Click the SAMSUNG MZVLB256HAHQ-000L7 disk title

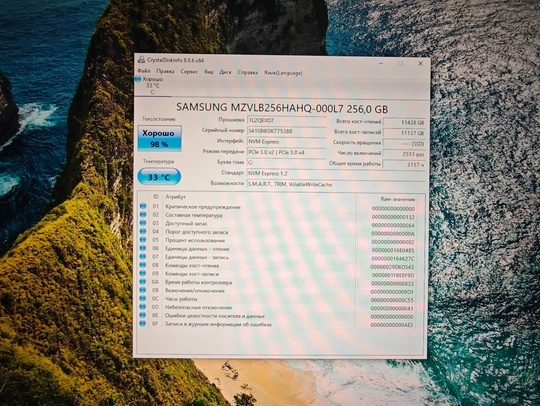tap(282, 108)
